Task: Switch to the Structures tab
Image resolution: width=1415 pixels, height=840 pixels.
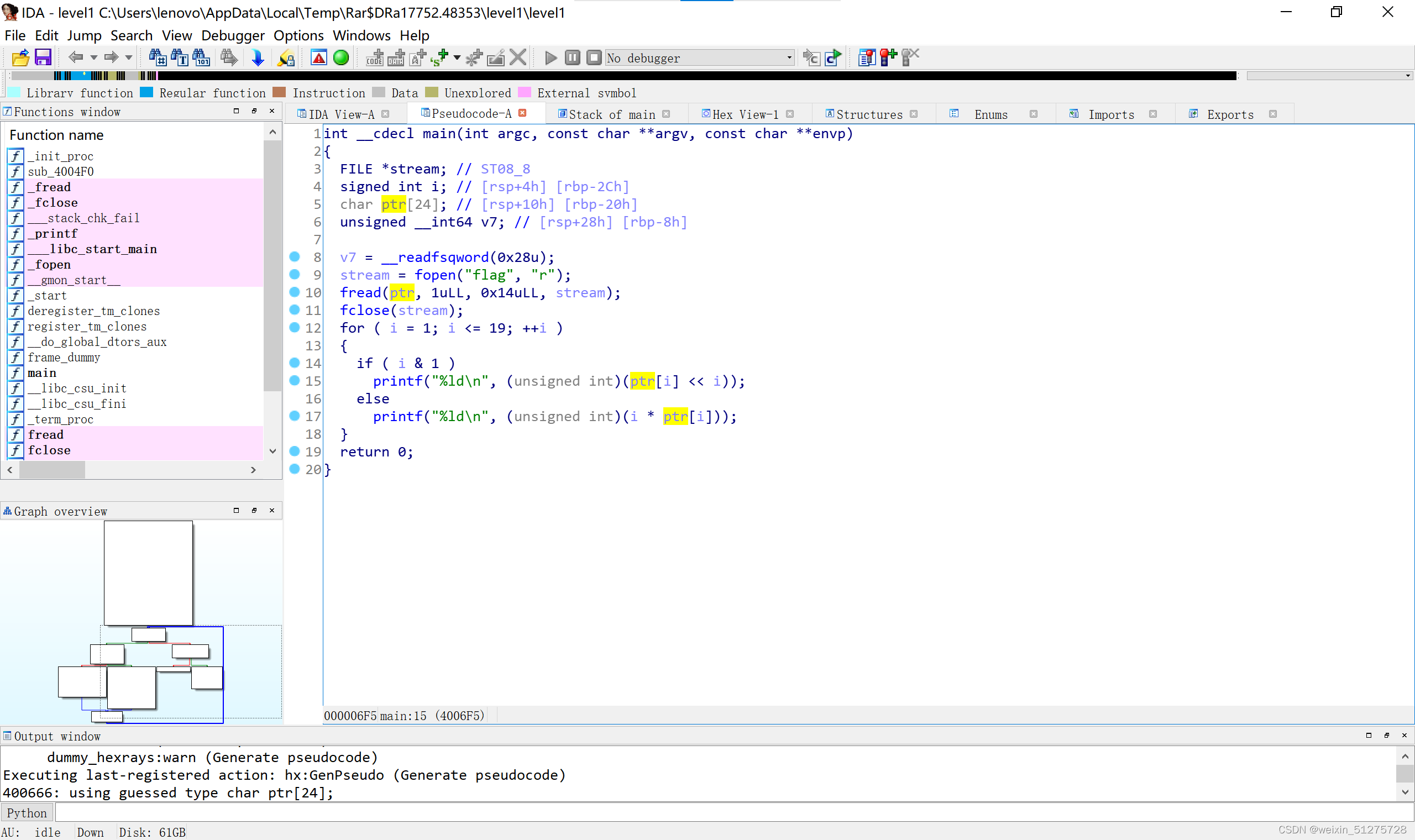Action: point(869,114)
